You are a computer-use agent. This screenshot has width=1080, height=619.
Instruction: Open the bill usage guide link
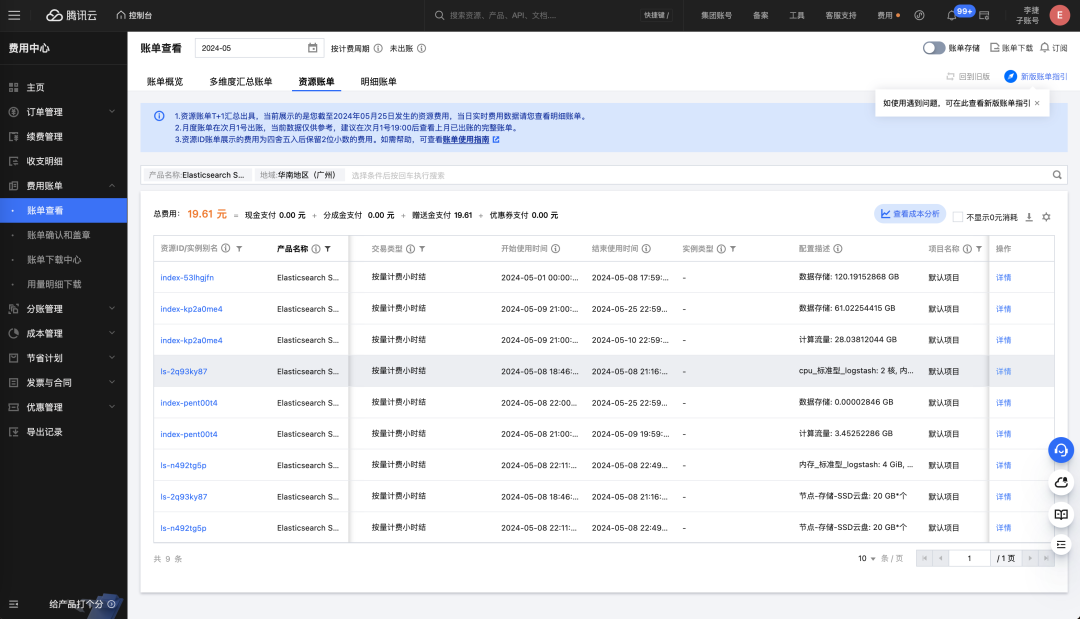click(466, 139)
